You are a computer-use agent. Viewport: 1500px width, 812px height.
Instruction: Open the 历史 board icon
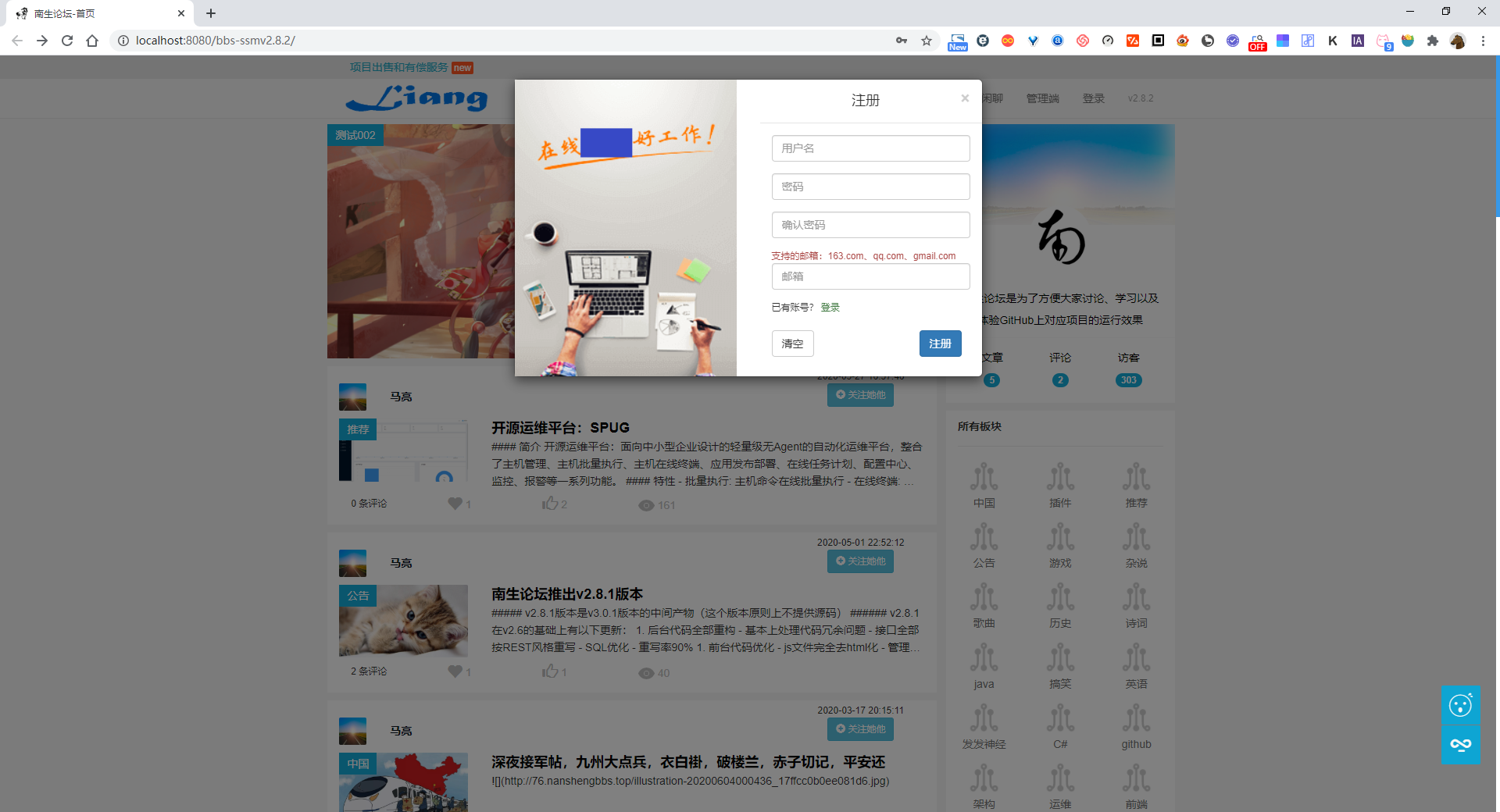[1060, 597]
